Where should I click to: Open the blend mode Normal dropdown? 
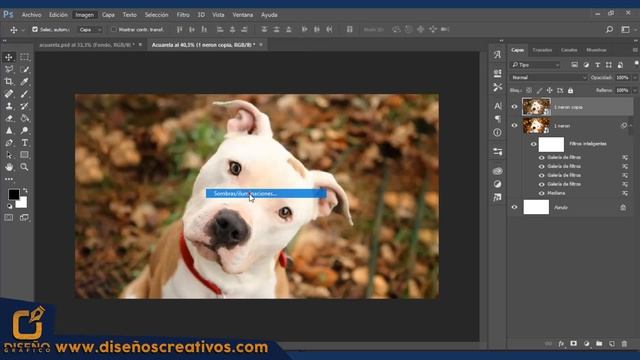point(549,78)
